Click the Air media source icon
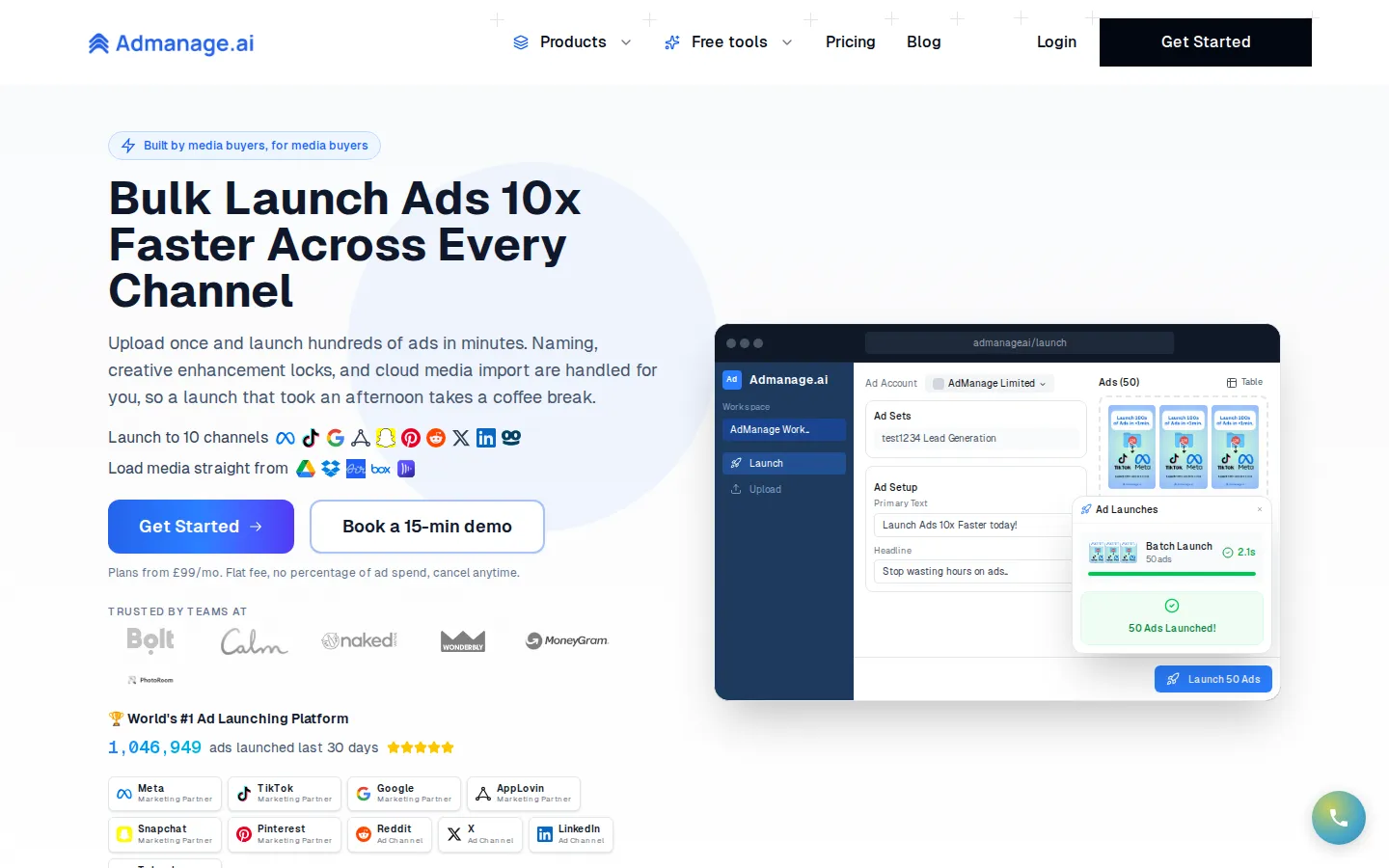The height and width of the screenshot is (868, 1389). (x=356, y=469)
